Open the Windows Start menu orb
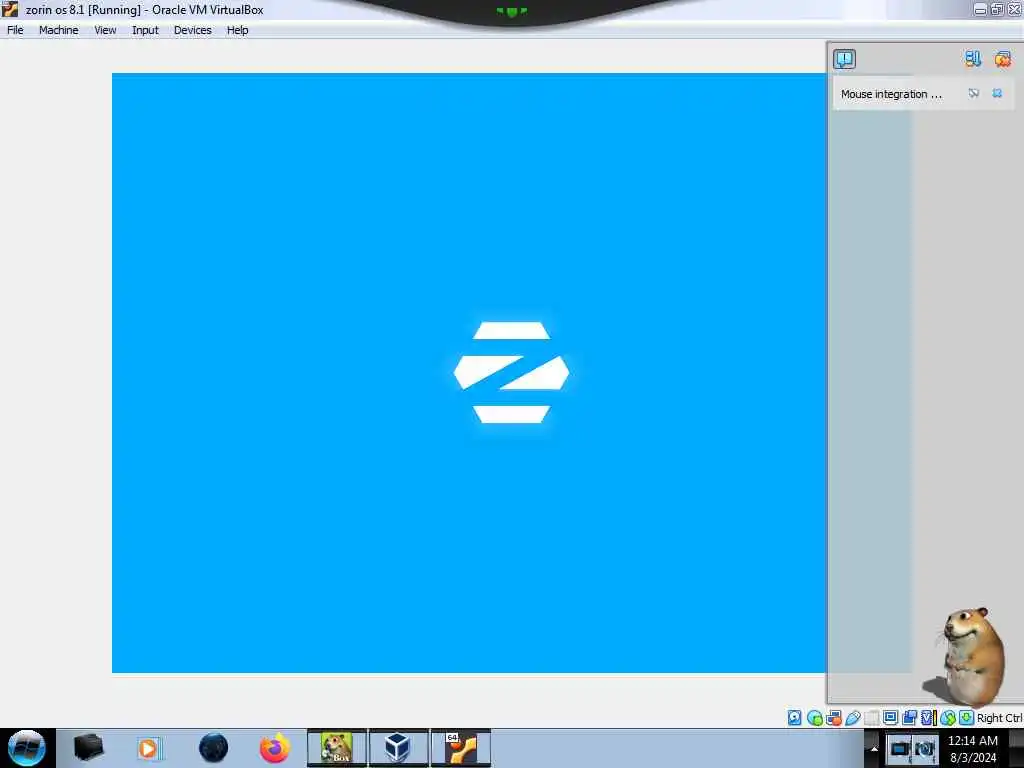This screenshot has width=1024, height=768. pyautogui.click(x=27, y=748)
